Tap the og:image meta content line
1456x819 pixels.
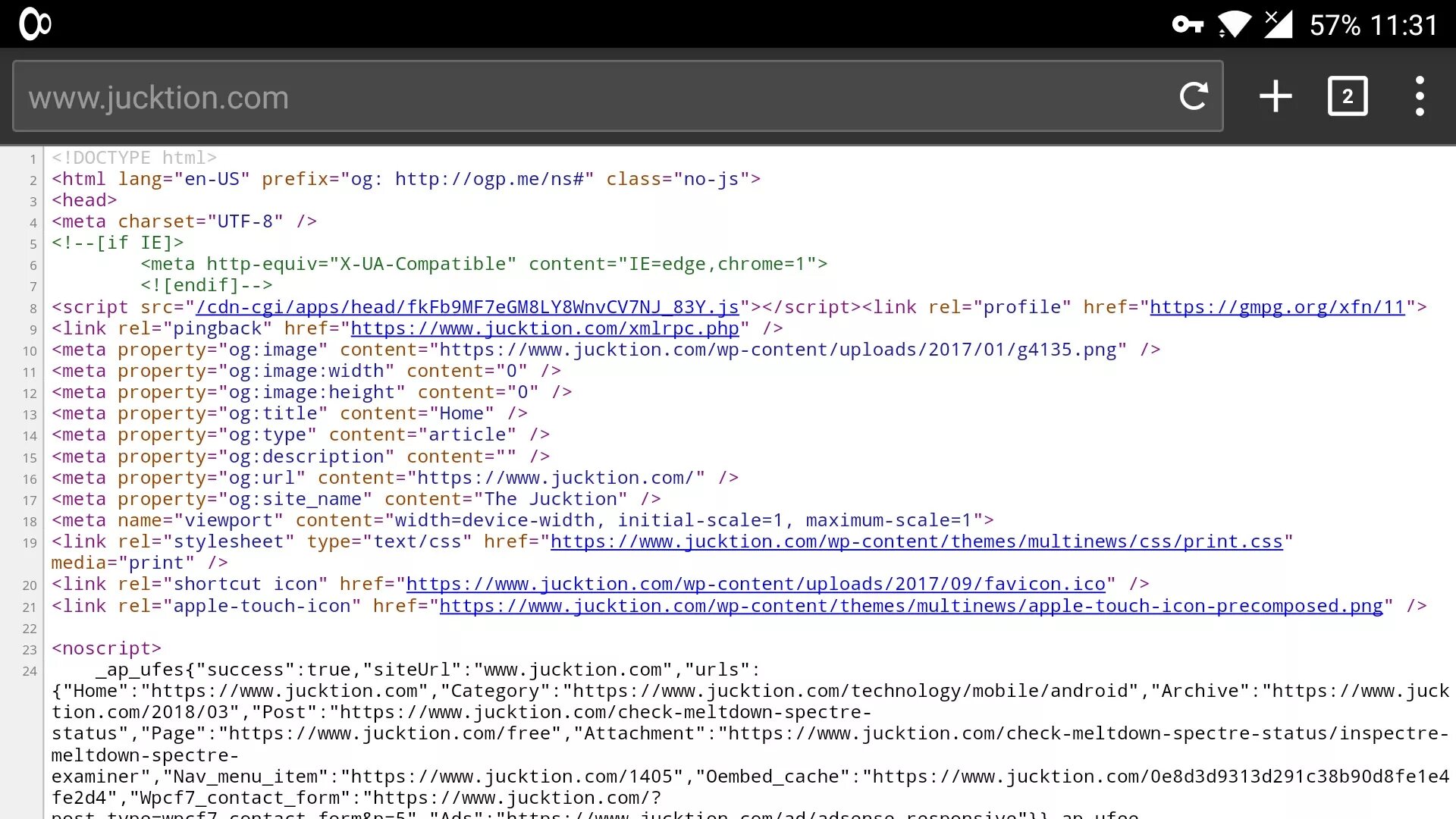(606, 350)
